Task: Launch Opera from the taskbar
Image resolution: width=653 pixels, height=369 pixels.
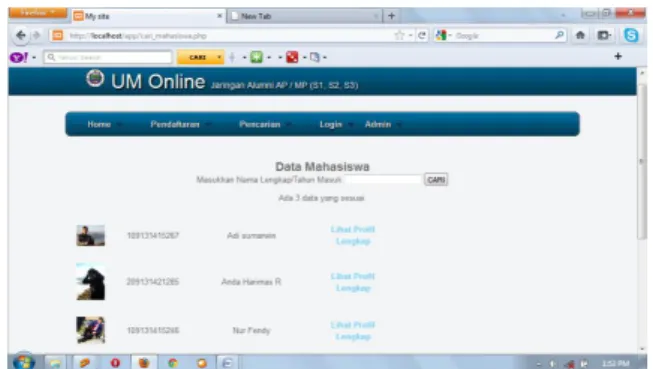Action: (115, 363)
